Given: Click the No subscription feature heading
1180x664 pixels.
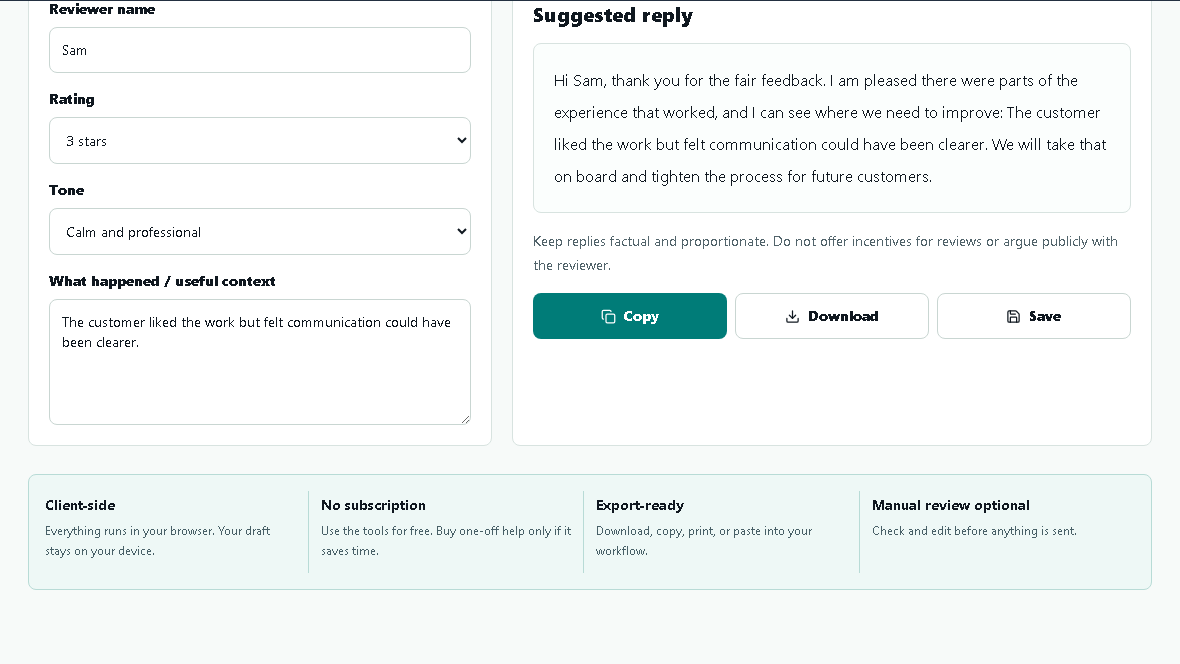Looking at the screenshot, I should click(373, 505).
